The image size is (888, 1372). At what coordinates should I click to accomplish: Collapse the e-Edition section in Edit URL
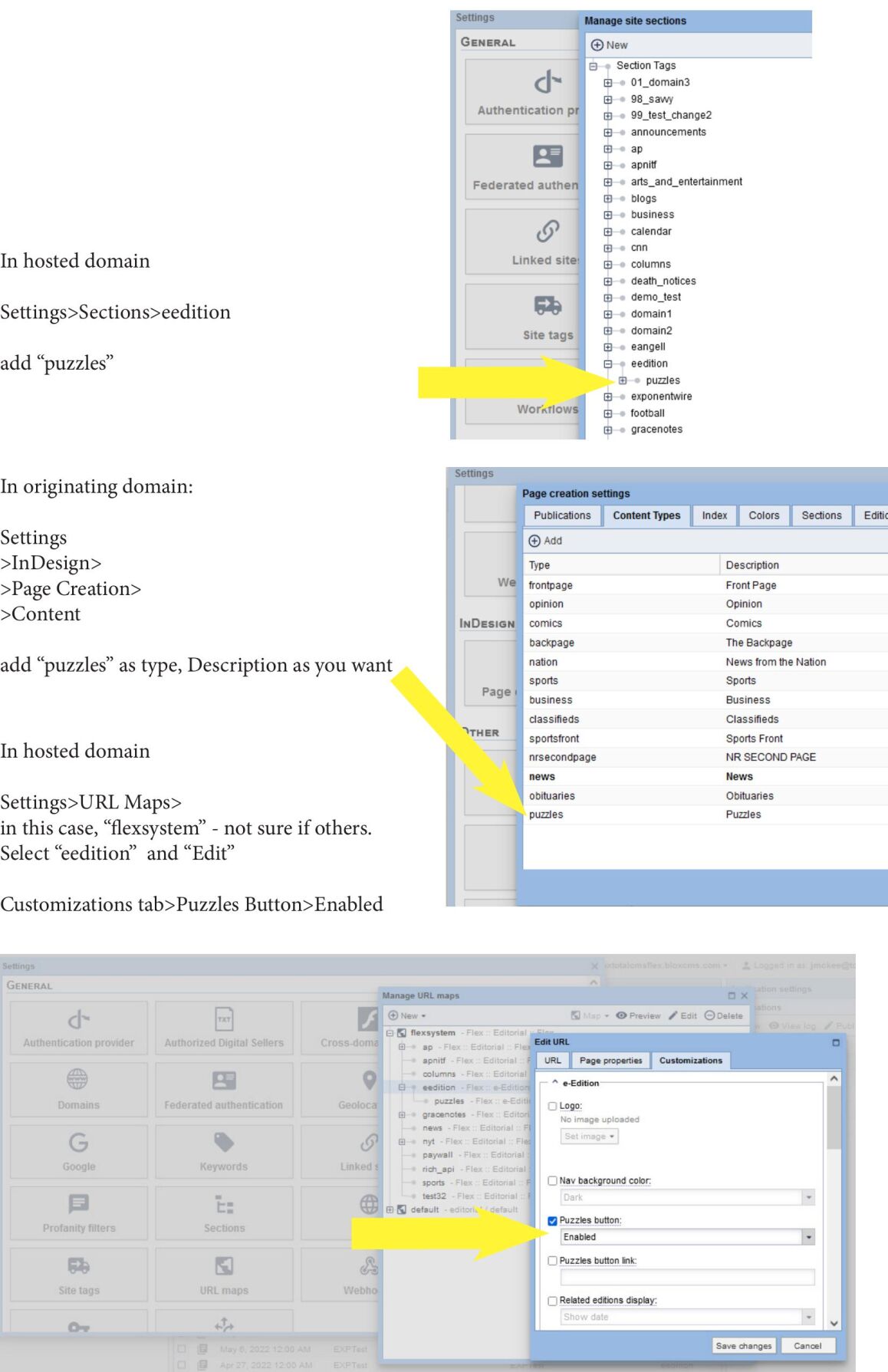[554, 1083]
